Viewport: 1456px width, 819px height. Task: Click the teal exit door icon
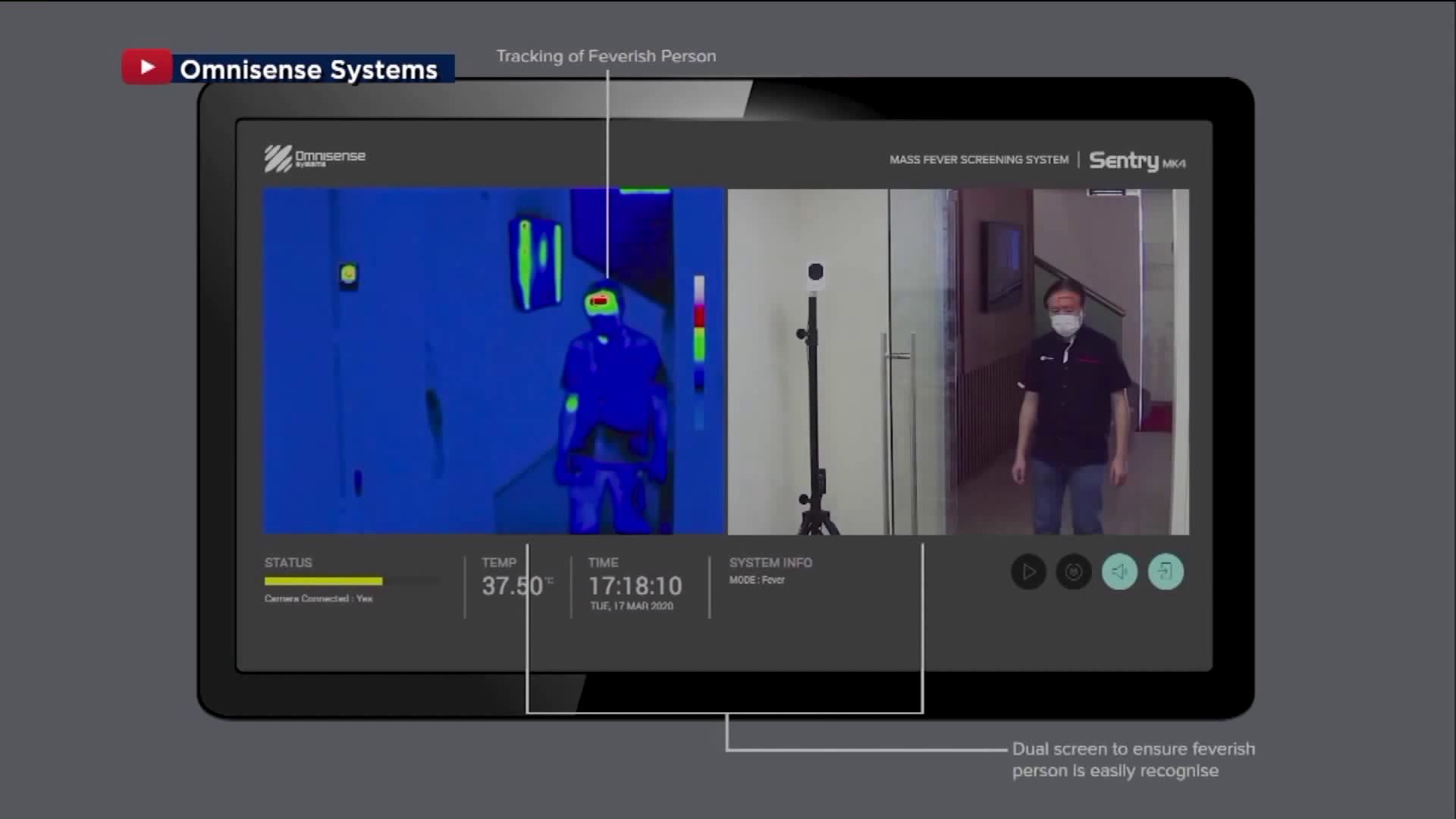tap(1166, 572)
